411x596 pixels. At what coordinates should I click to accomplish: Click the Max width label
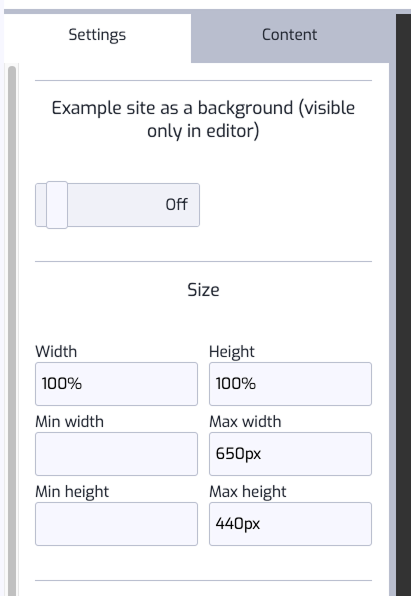click(x=245, y=422)
